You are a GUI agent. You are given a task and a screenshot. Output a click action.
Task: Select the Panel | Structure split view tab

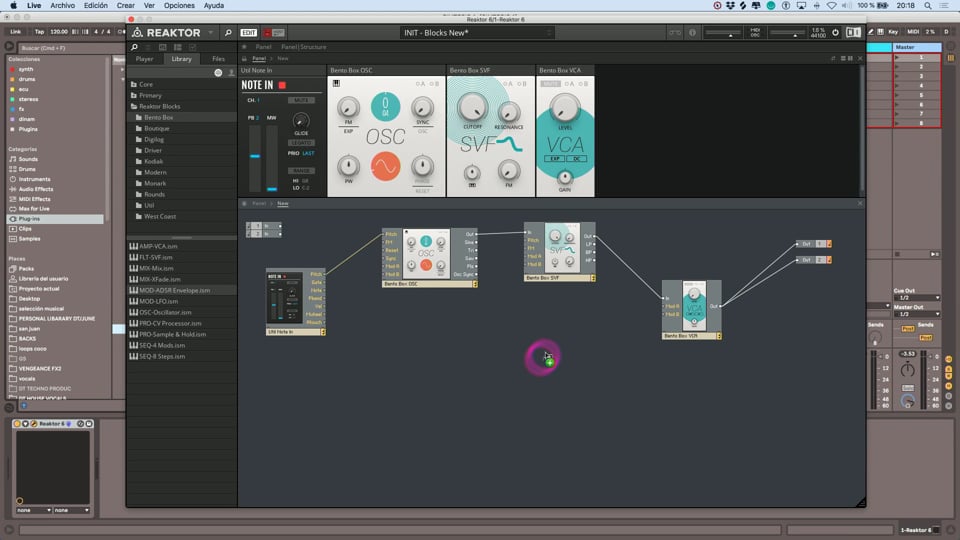point(304,47)
